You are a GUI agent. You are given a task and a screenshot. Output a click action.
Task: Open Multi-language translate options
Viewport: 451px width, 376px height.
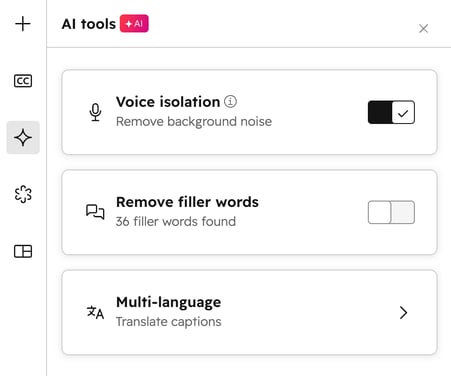[249, 312]
